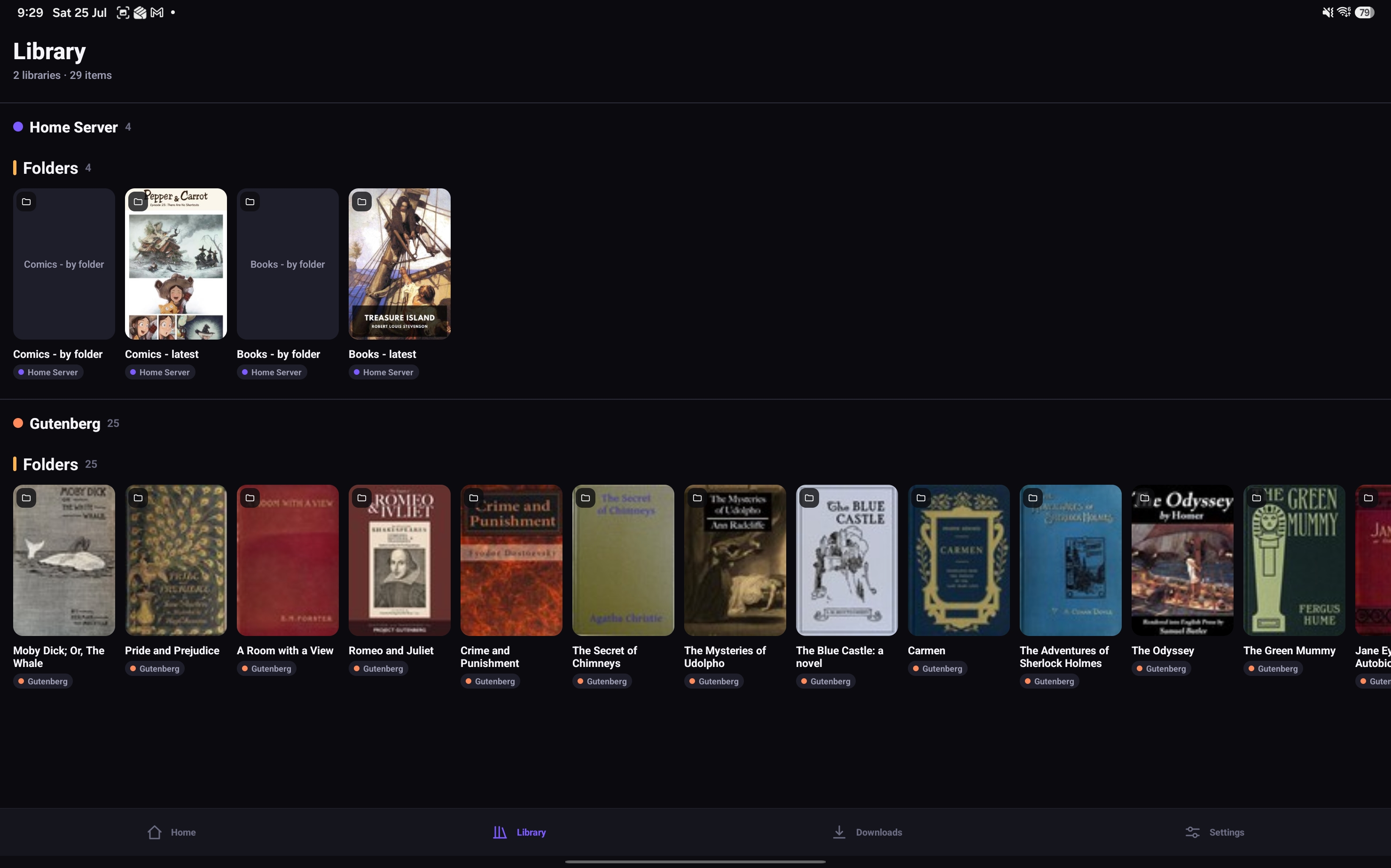Tap folder icon on Comics - latest cover

click(x=138, y=201)
